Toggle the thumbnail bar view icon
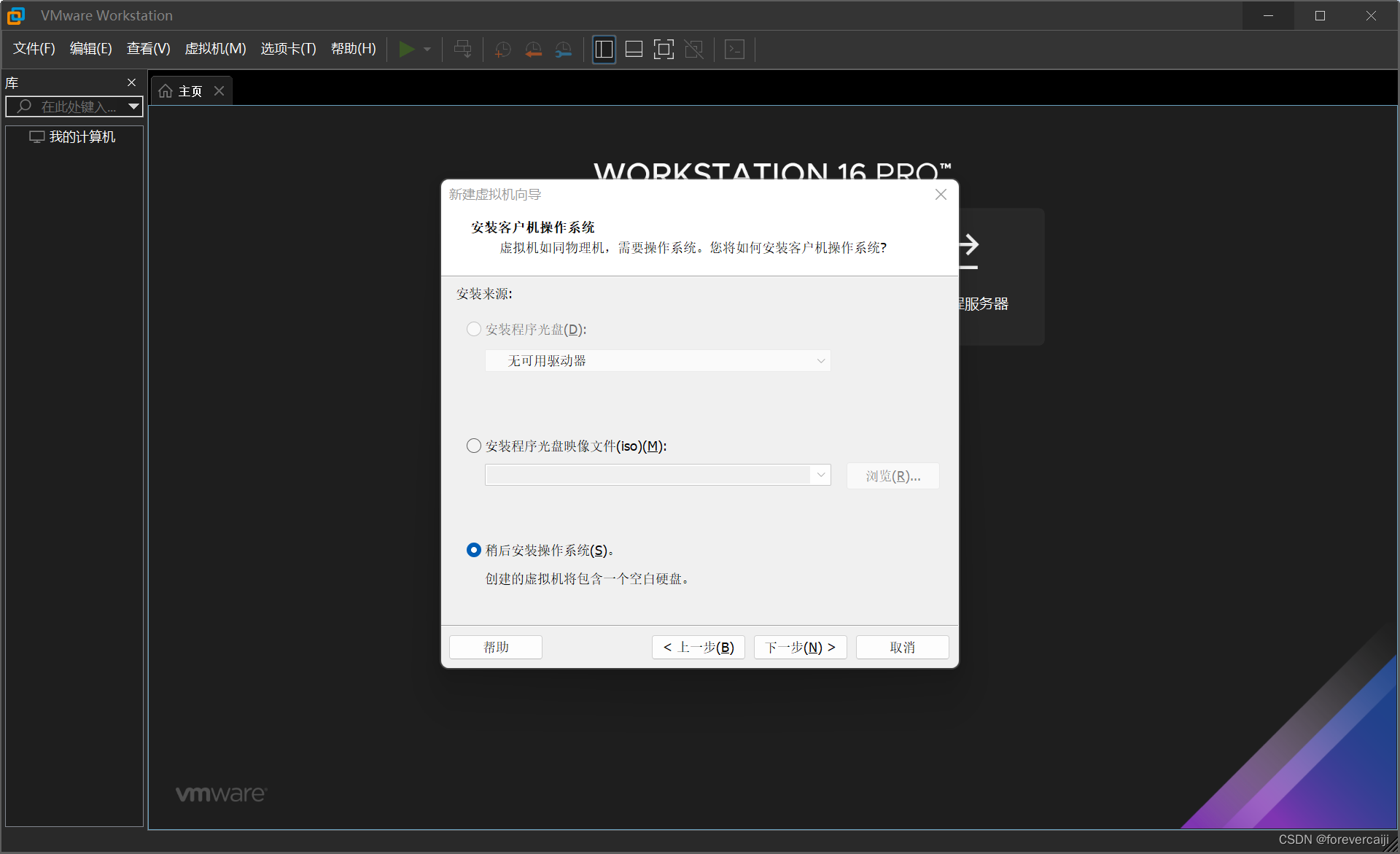 pos(634,49)
